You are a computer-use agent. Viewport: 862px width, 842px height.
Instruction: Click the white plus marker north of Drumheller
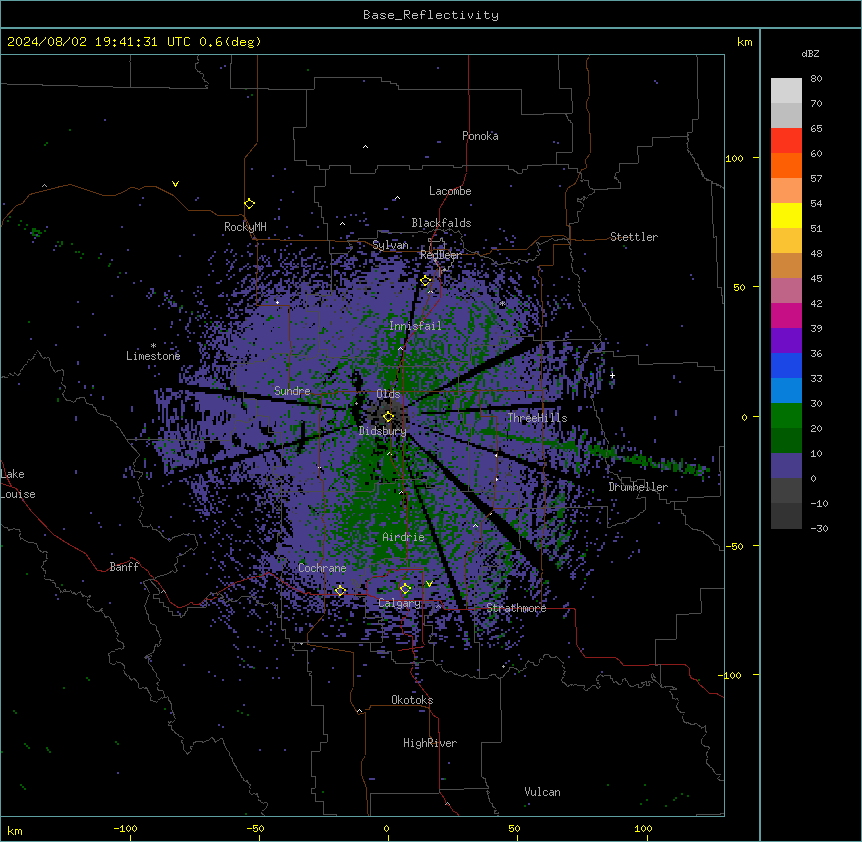point(612,375)
